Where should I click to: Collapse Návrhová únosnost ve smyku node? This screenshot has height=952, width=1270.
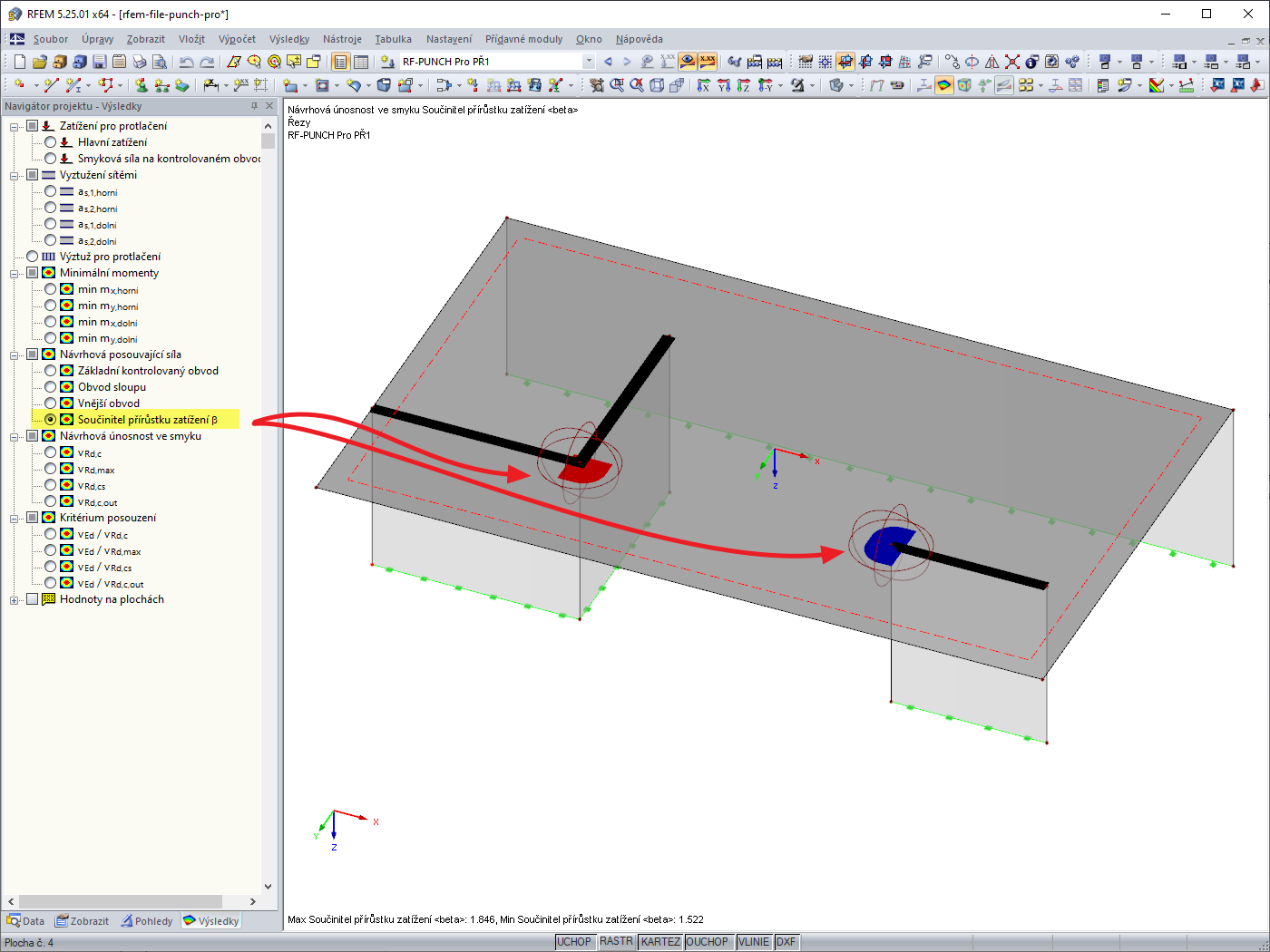tap(15, 436)
